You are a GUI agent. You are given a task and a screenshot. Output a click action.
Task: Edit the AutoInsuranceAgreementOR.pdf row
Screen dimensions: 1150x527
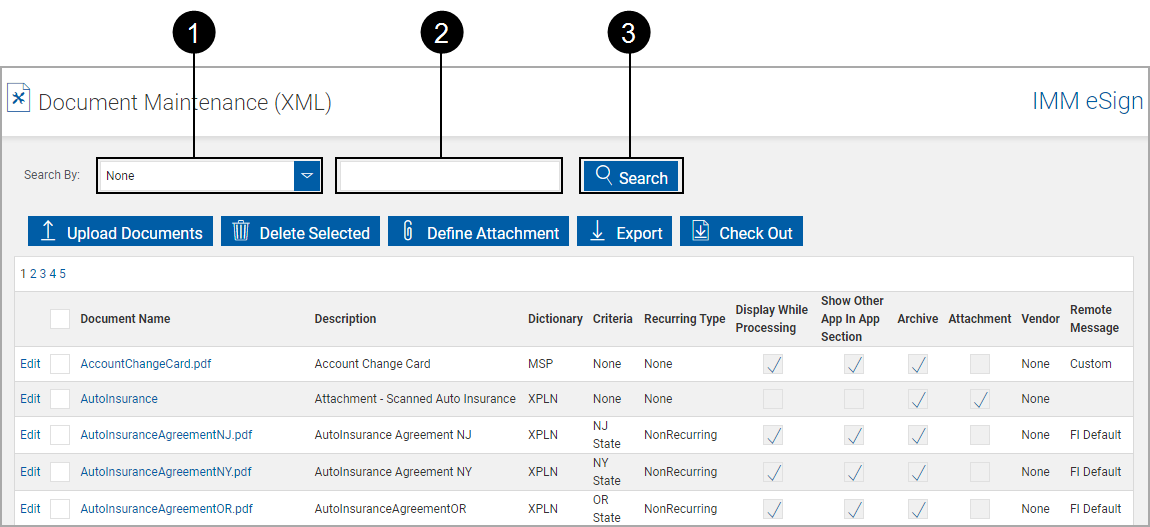coord(30,508)
